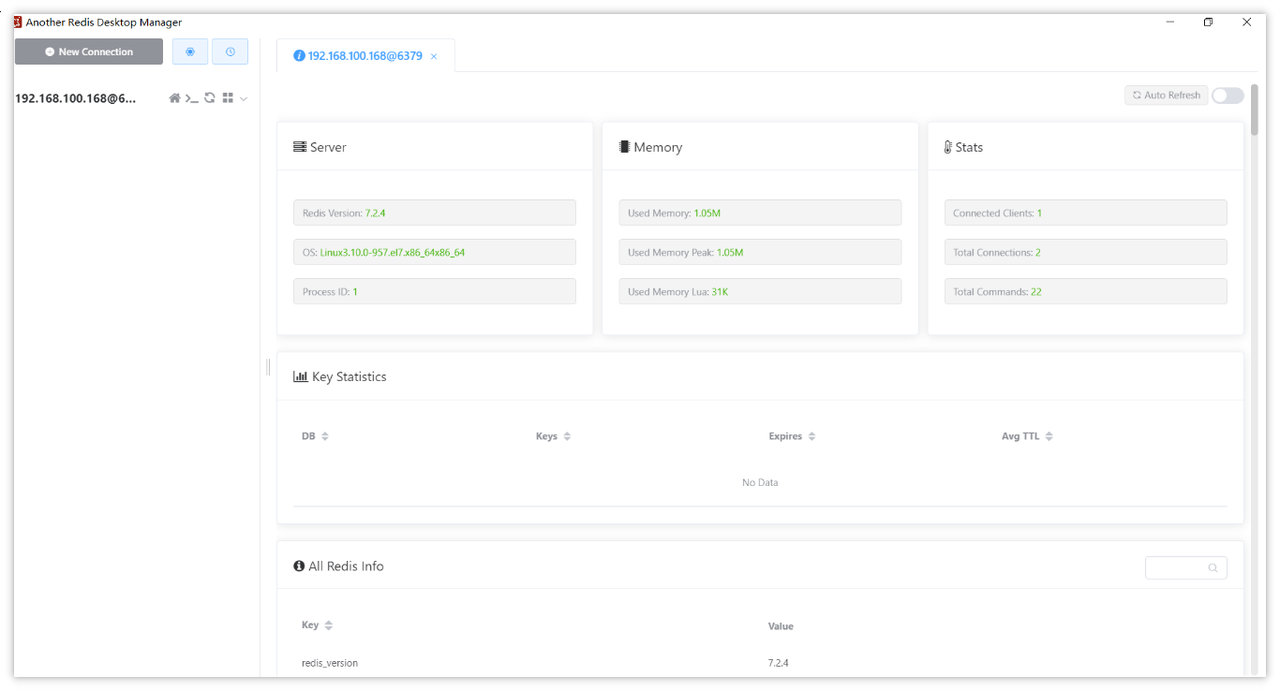Toggle the Auto Refresh switch
The image size is (1280, 691).
1228,96
